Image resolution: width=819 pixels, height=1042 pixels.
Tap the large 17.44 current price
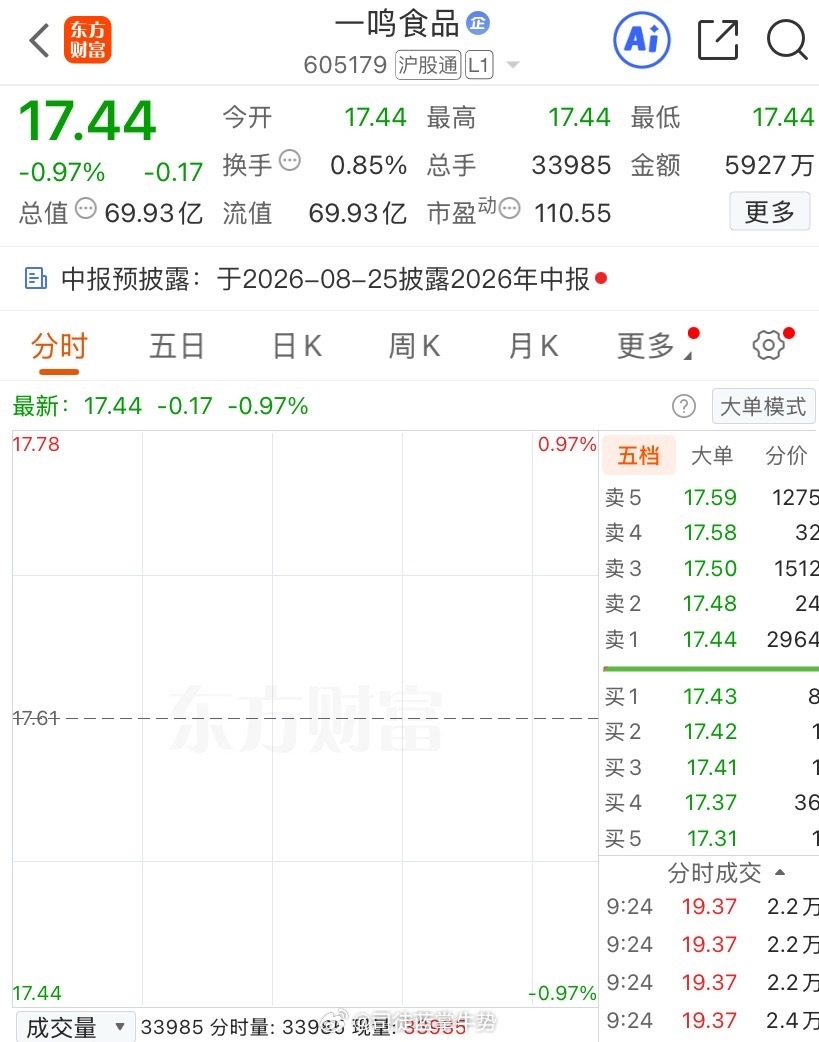[87, 121]
